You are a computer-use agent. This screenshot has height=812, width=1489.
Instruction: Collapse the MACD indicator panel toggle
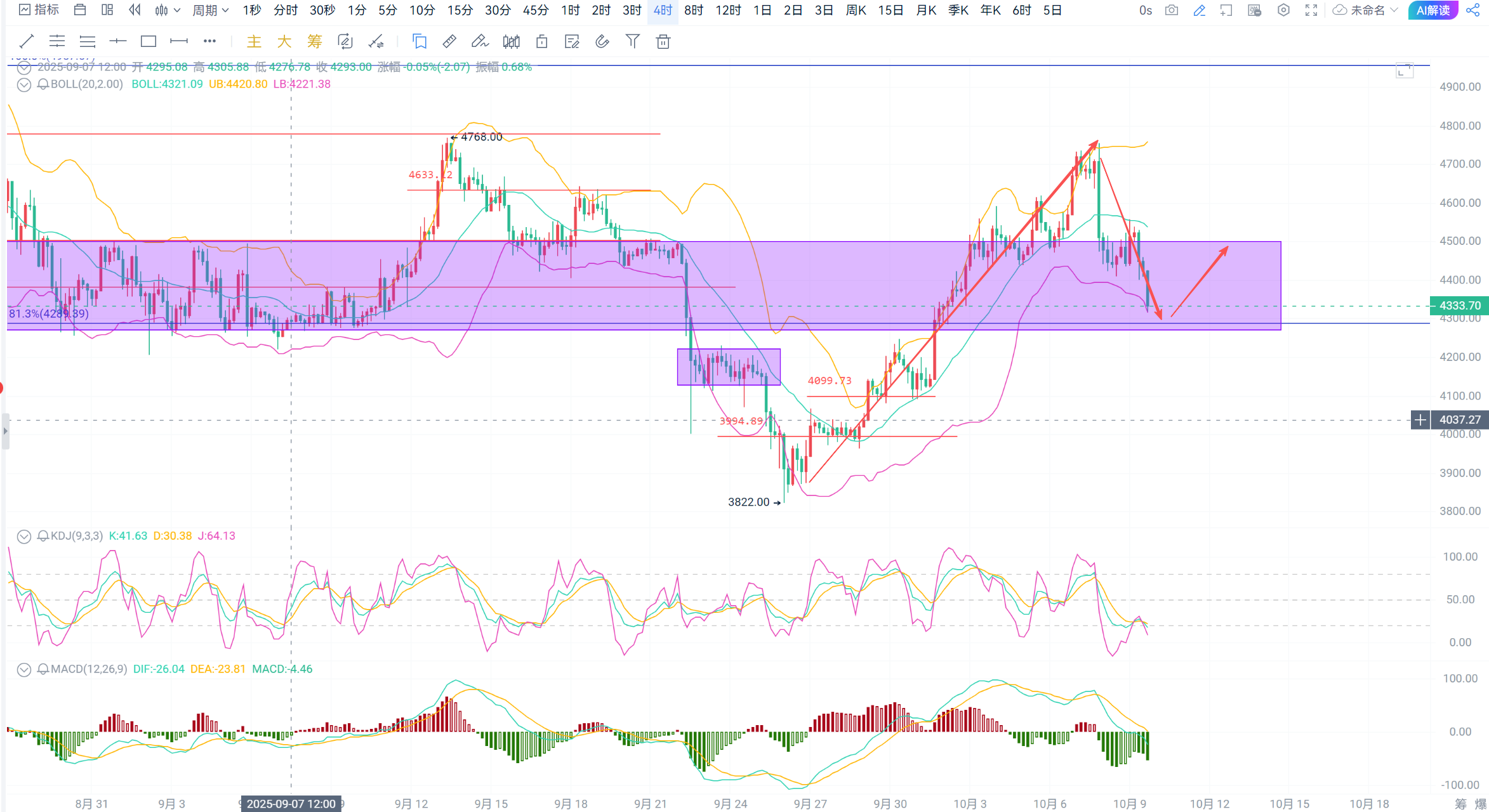click(x=23, y=669)
